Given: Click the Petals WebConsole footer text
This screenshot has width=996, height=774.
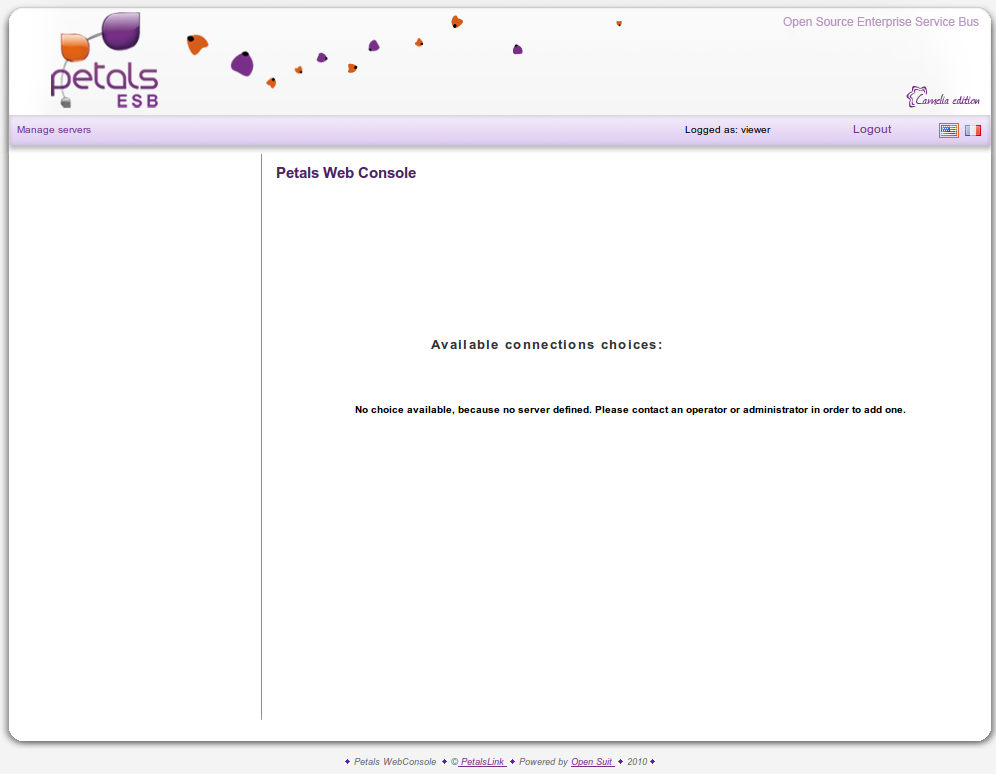Looking at the screenshot, I should pos(395,762).
